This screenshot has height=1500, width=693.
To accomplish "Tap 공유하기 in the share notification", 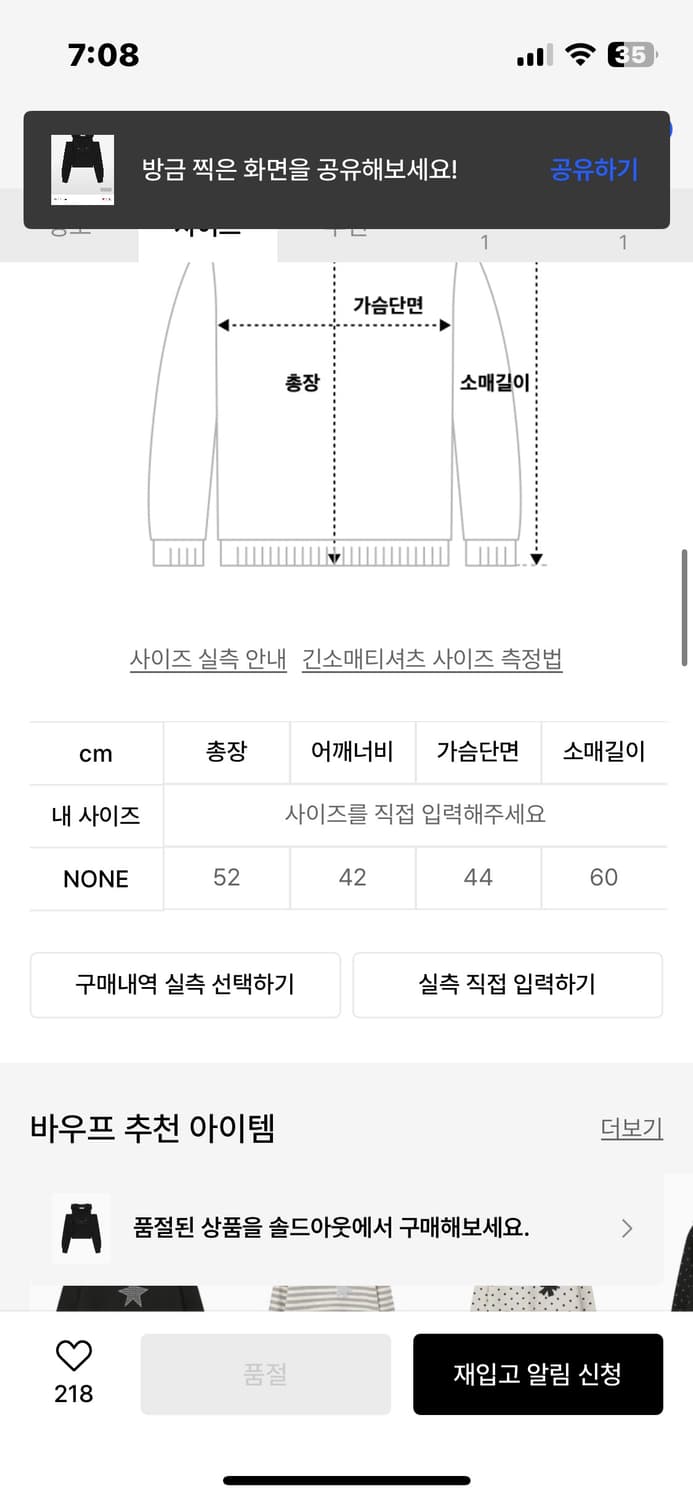I will tap(592, 168).
